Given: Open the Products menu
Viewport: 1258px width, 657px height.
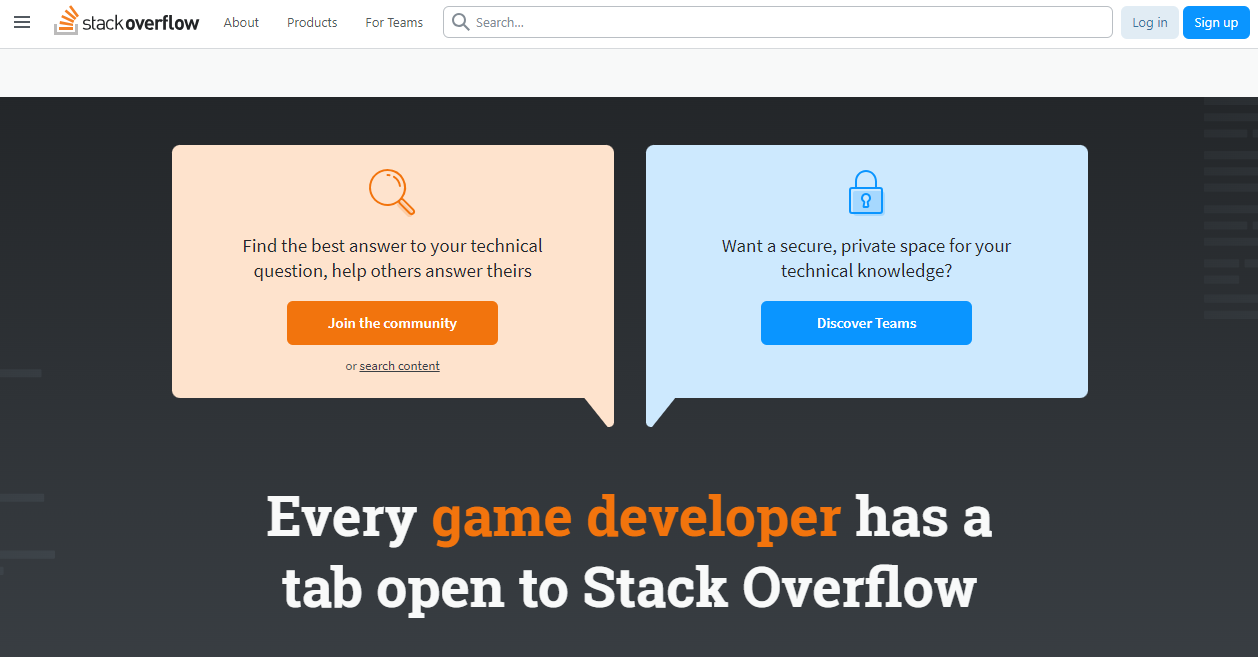Looking at the screenshot, I should [311, 22].
